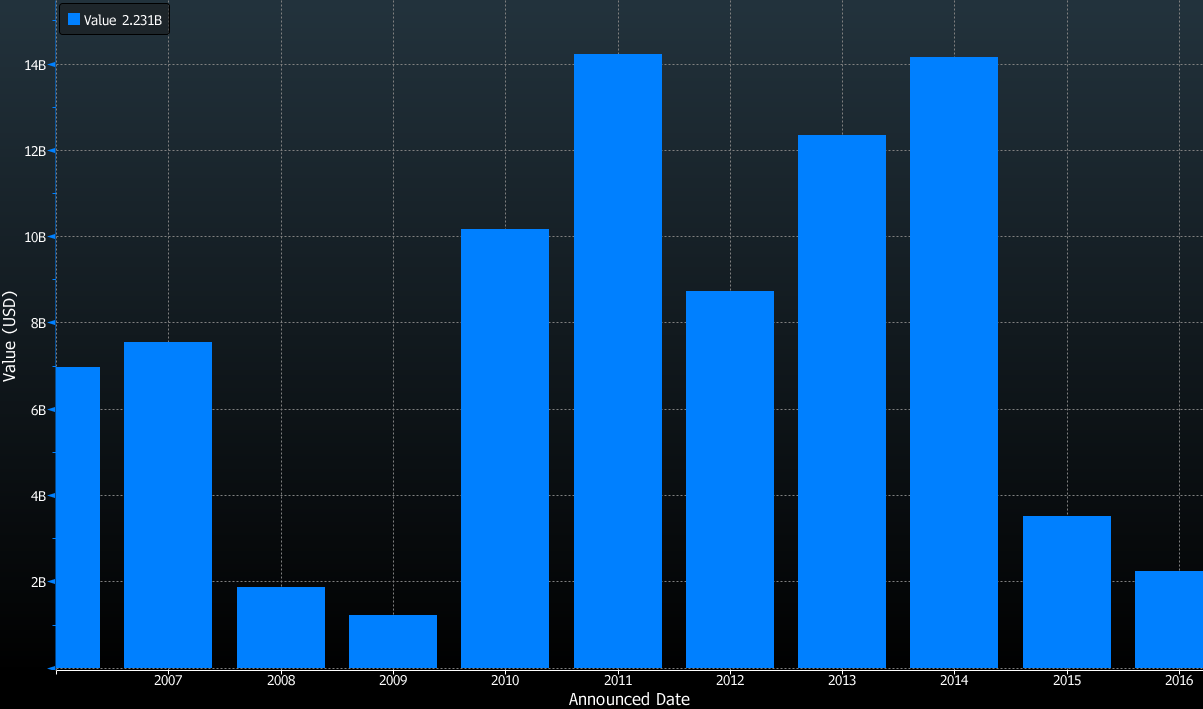This screenshot has width=1203, height=709.
Task: Select the 2015 bar
Action: coord(1066,592)
